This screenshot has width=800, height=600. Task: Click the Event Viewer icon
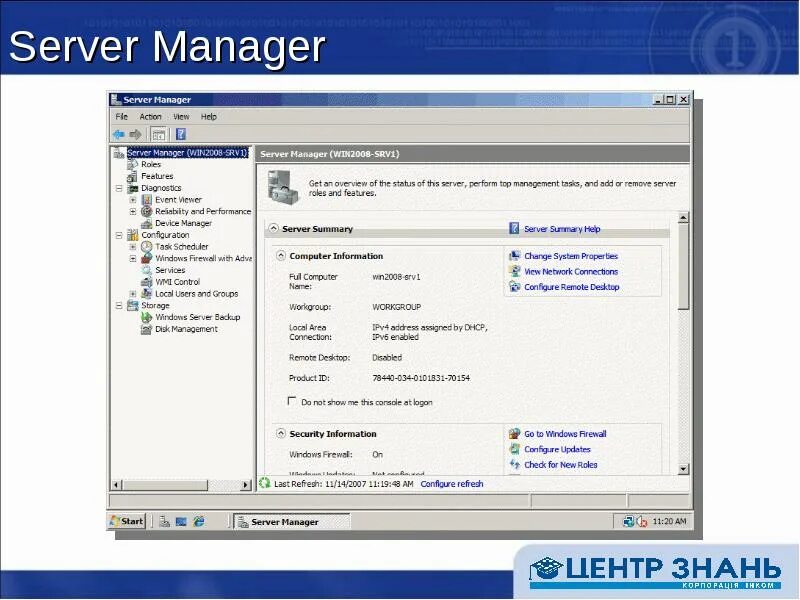[146, 200]
